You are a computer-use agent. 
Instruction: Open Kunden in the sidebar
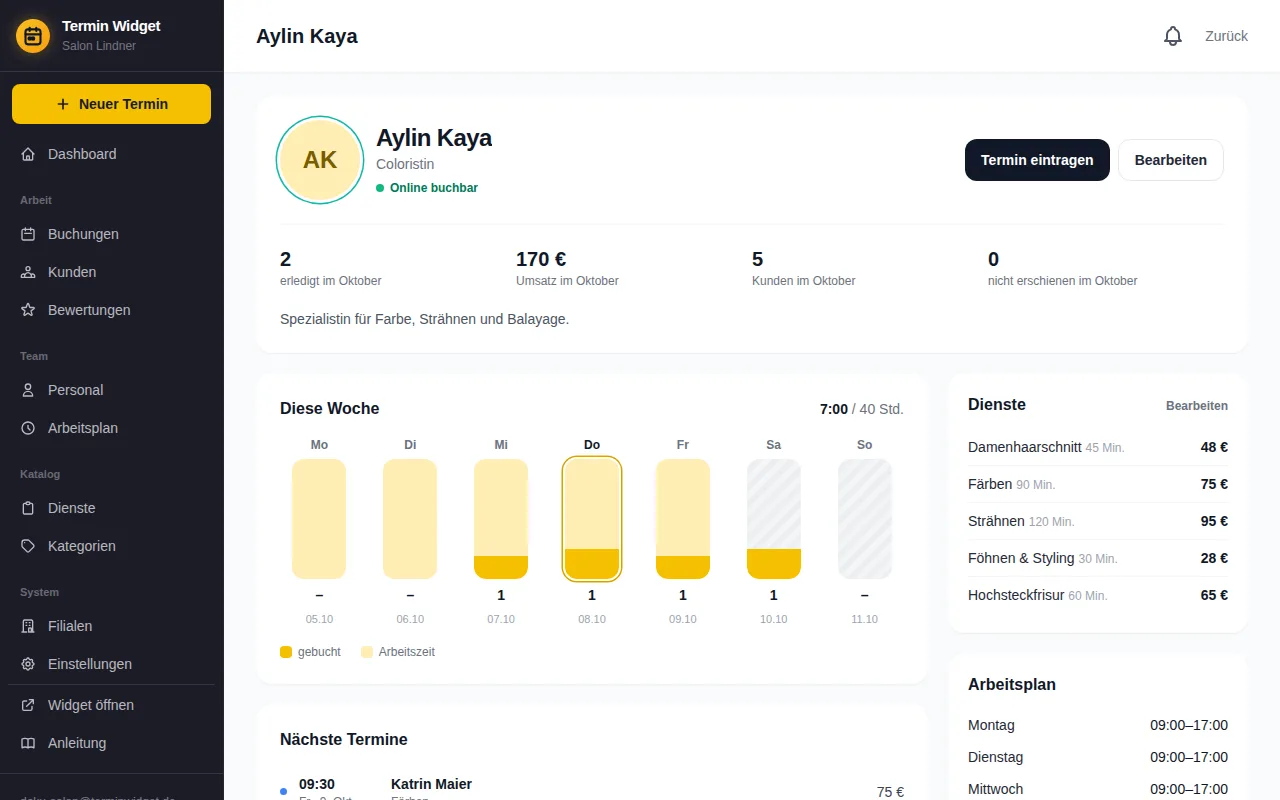tap(112, 272)
